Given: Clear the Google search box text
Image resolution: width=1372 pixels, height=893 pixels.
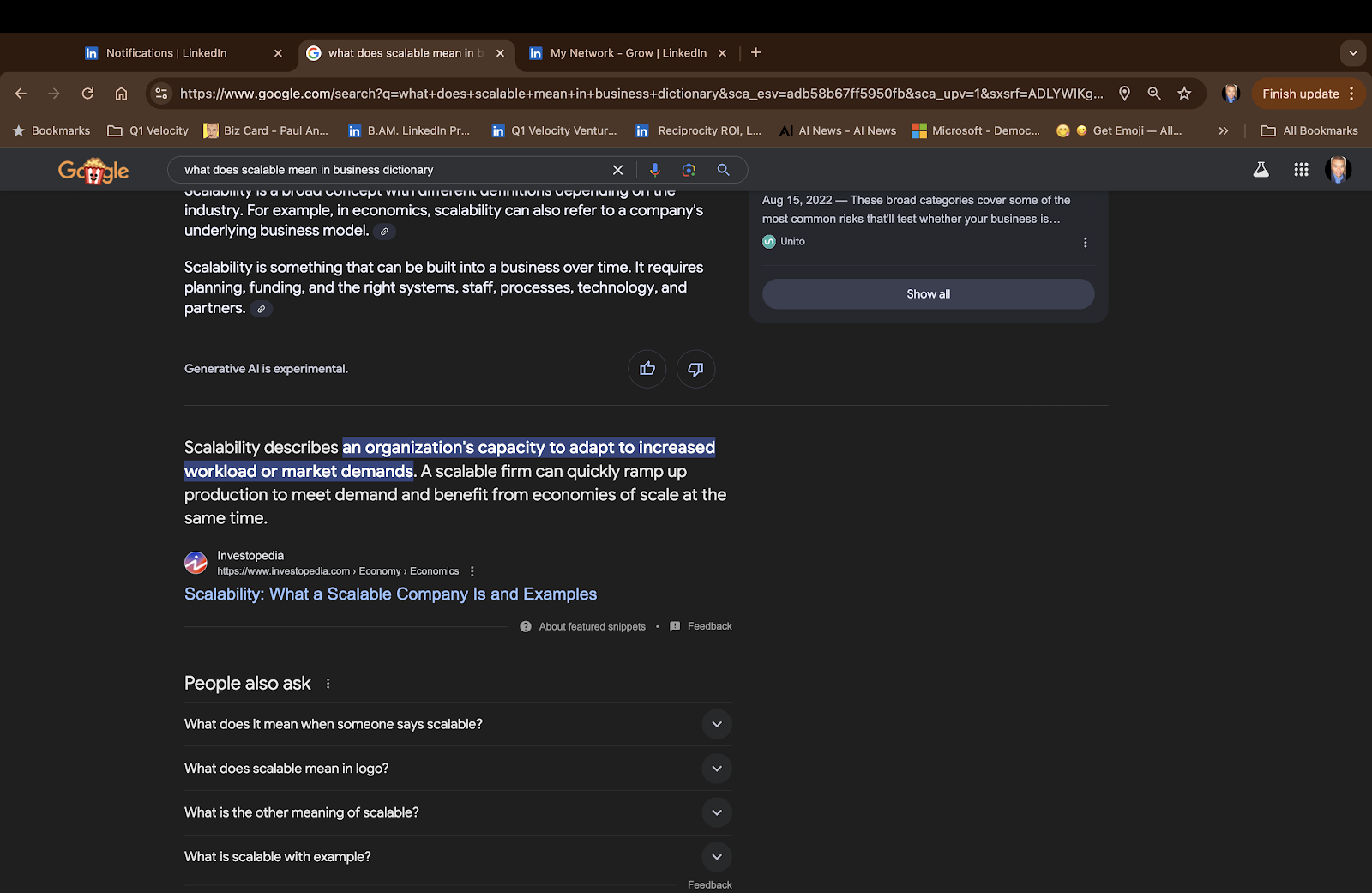Looking at the screenshot, I should 617,170.
